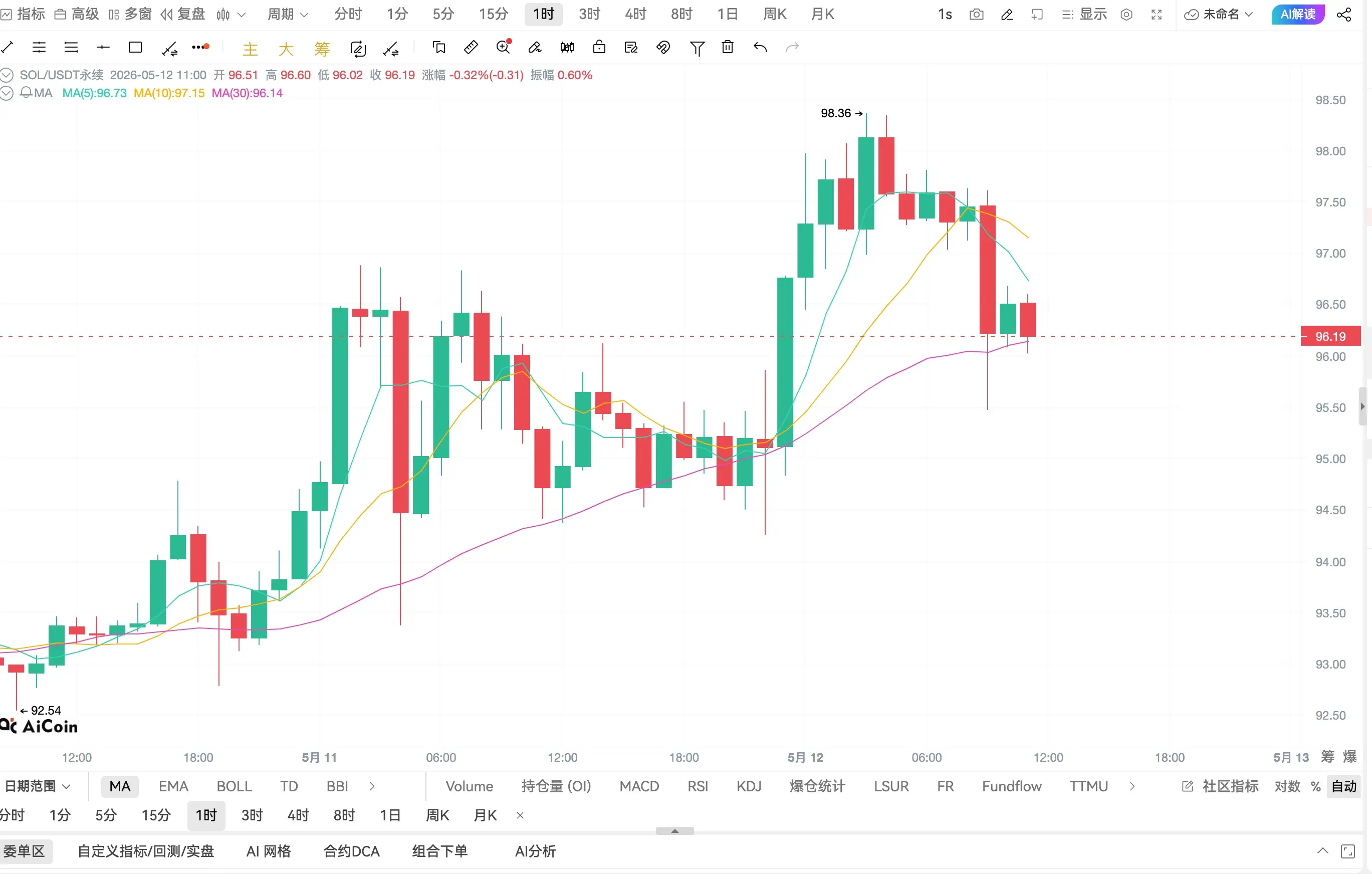Screen dimensions: 1372x874
Task: Expand the 日期范围 date range dropdown
Action: (x=38, y=786)
